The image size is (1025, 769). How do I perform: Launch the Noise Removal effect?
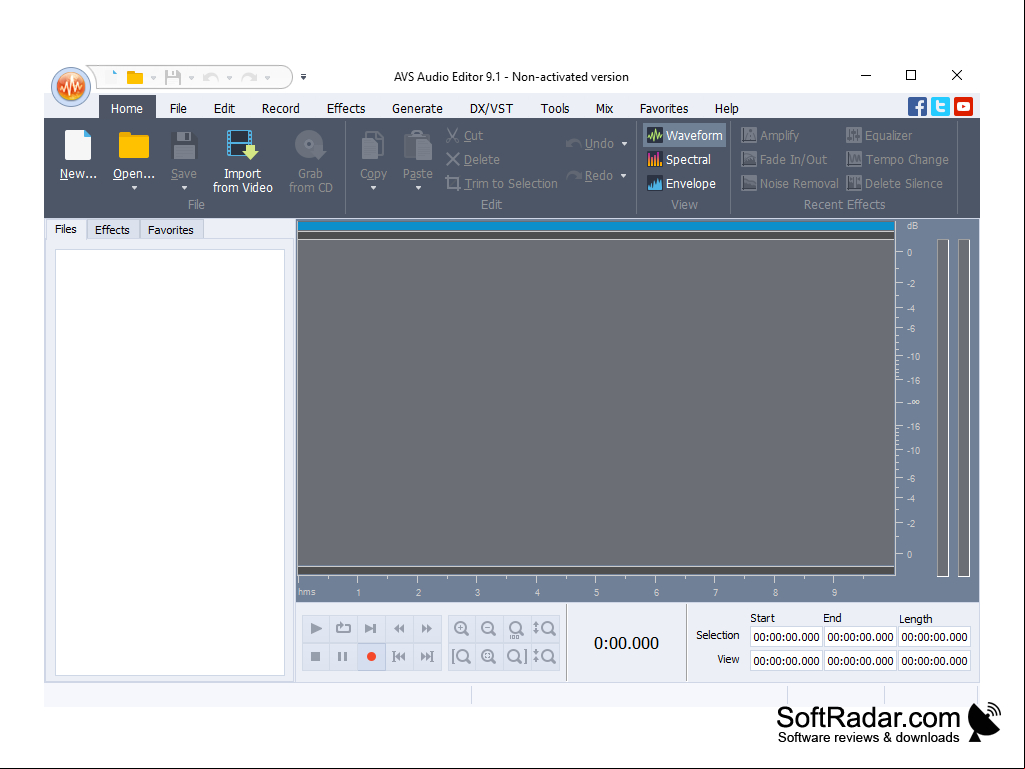[790, 184]
